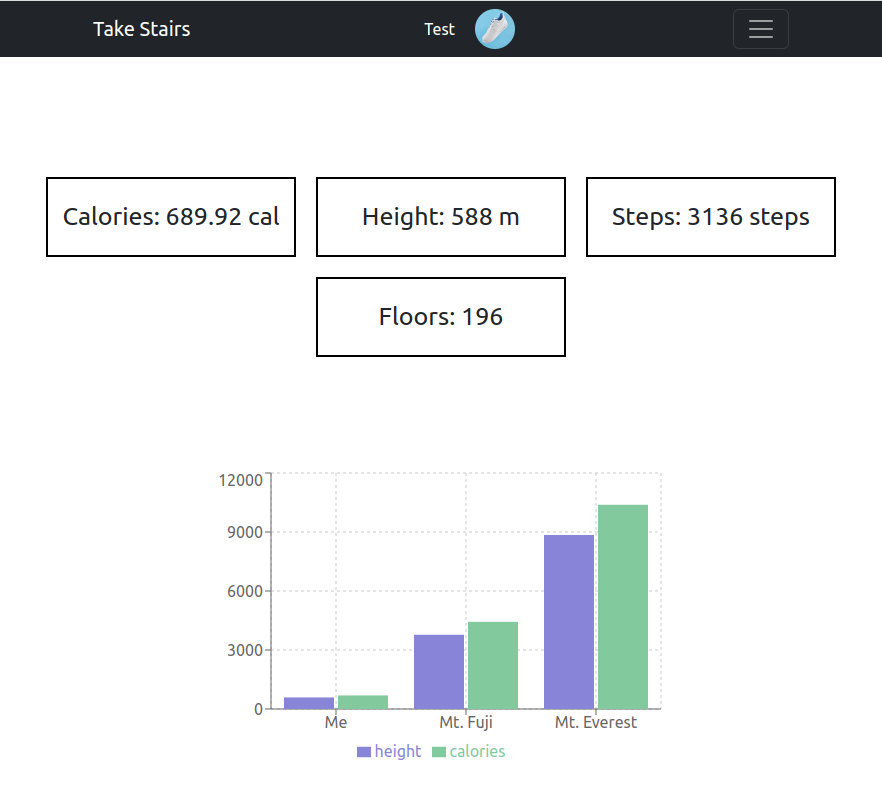Click the Me axis label

coord(336,722)
